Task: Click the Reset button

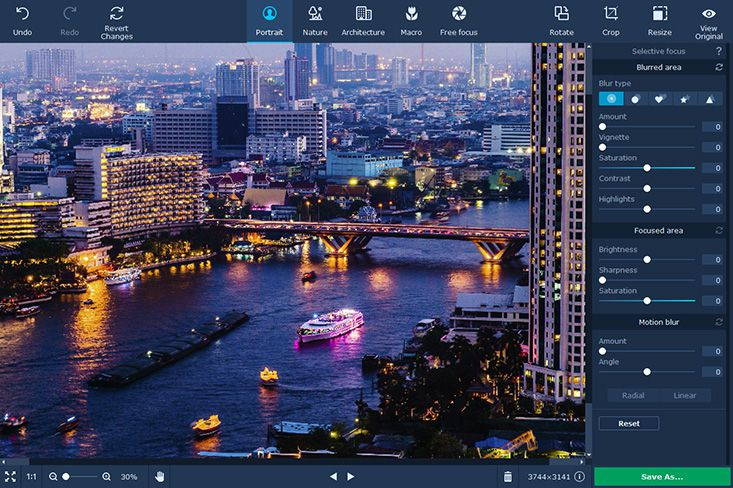Action: (628, 423)
